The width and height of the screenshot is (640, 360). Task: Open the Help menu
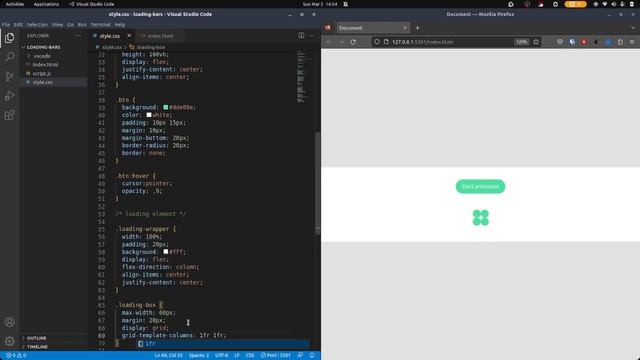tap(120, 24)
